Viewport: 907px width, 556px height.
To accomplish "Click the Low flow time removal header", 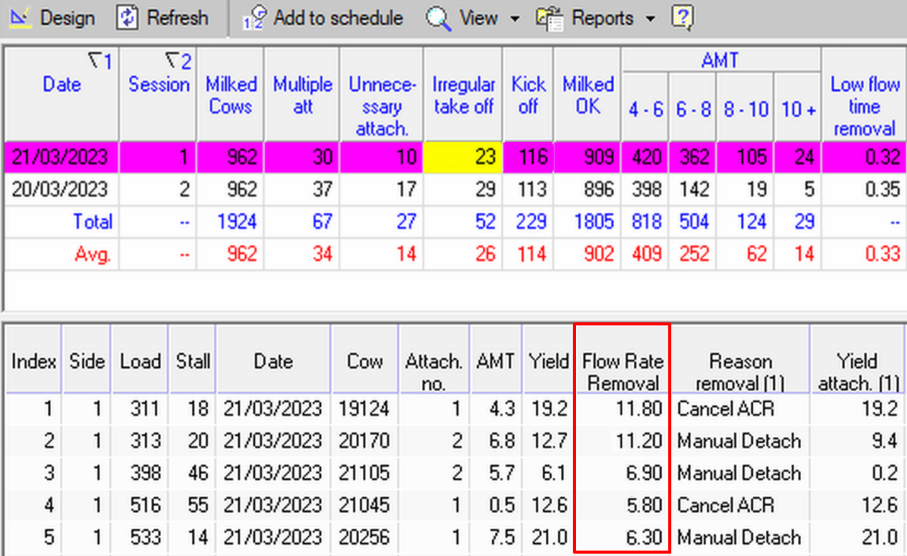I will pyautogui.click(x=863, y=106).
